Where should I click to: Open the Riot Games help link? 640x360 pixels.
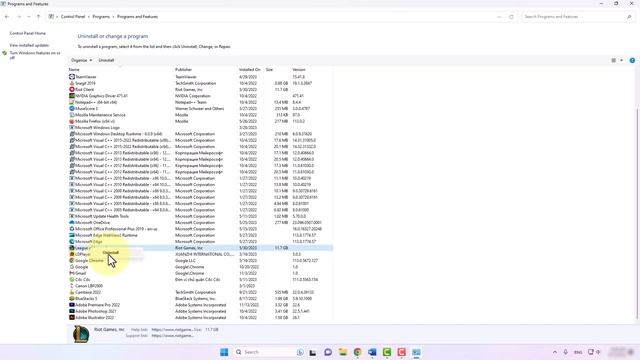(x=172, y=329)
